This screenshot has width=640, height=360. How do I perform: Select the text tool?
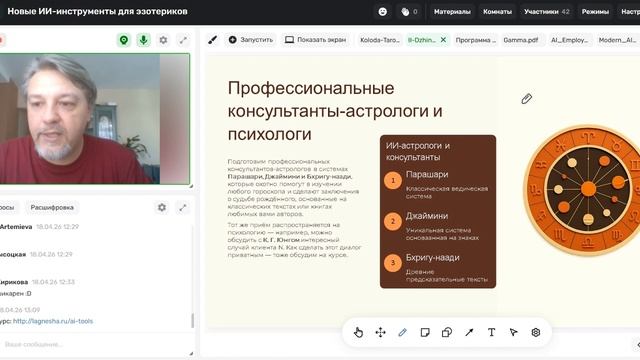tap(491, 333)
